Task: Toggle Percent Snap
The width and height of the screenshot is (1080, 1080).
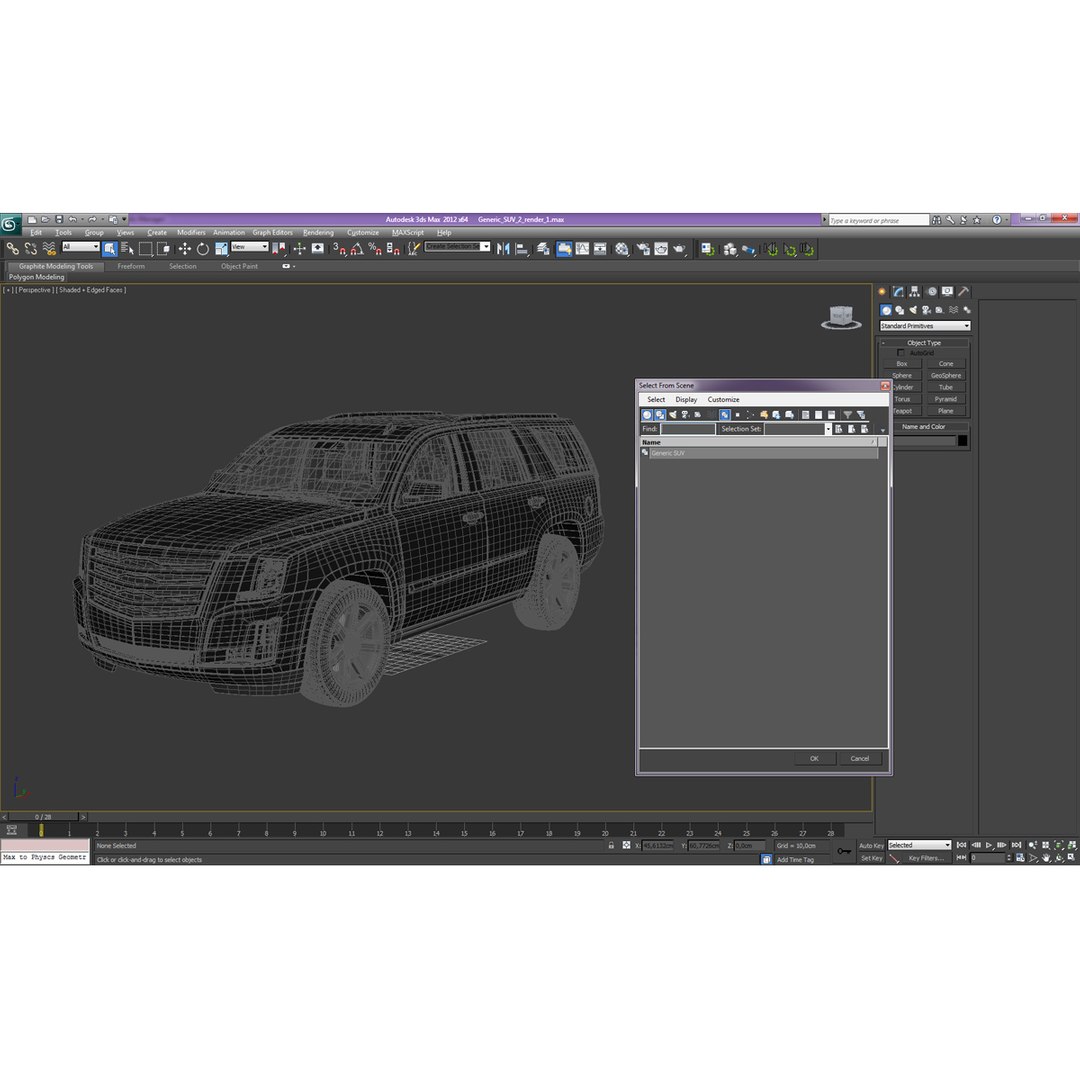Action: (x=375, y=249)
